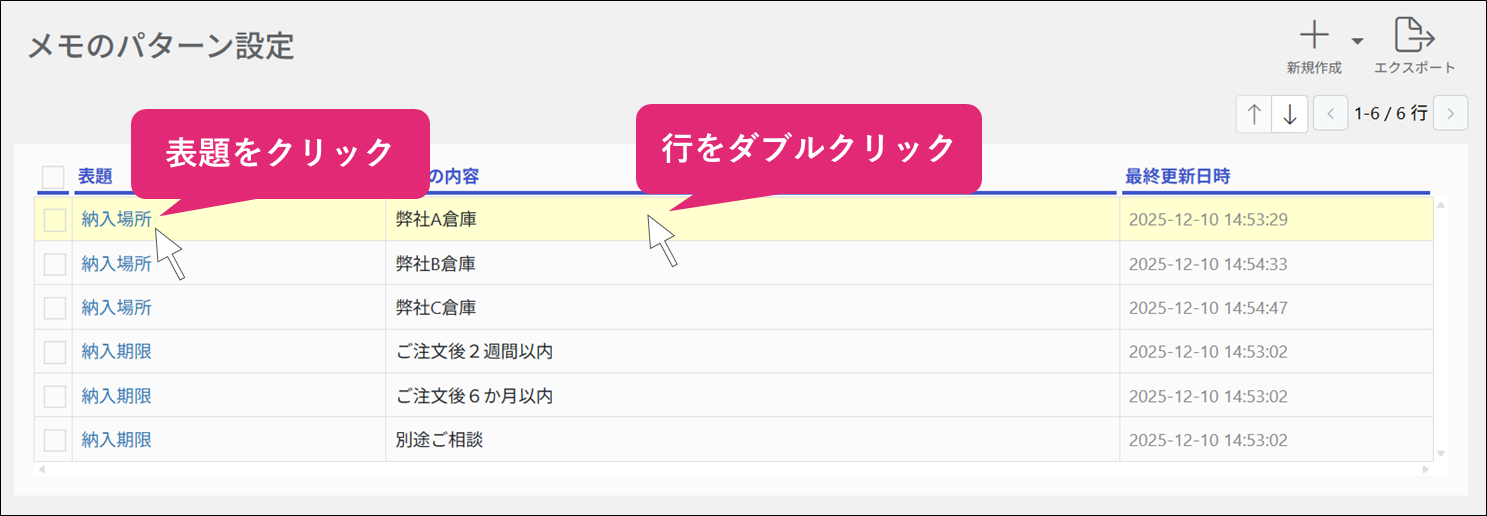Viewport: 1487px width, 516px height.
Task: Check the box for 弊社B倉庫 row
Action: (x=54, y=264)
